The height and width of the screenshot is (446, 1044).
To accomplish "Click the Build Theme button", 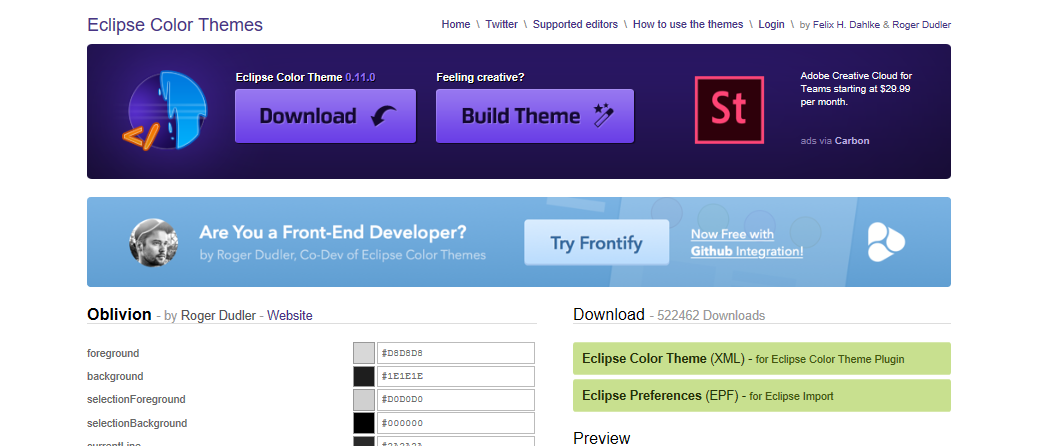I will point(535,116).
